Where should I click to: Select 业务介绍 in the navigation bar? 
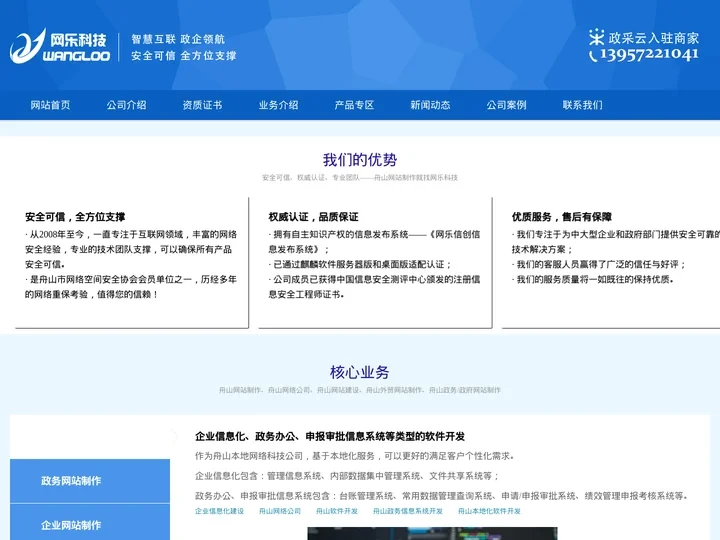[278, 105]
